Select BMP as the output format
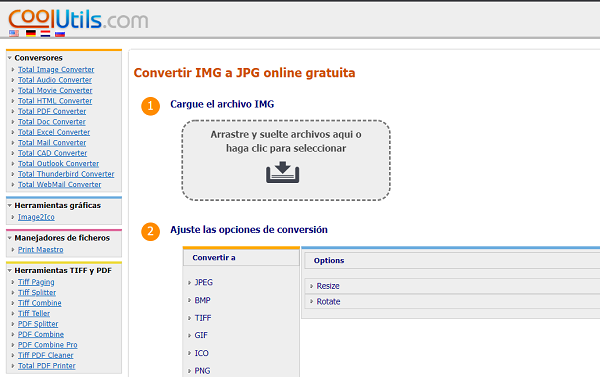600x377 pixels. point(202,300)
